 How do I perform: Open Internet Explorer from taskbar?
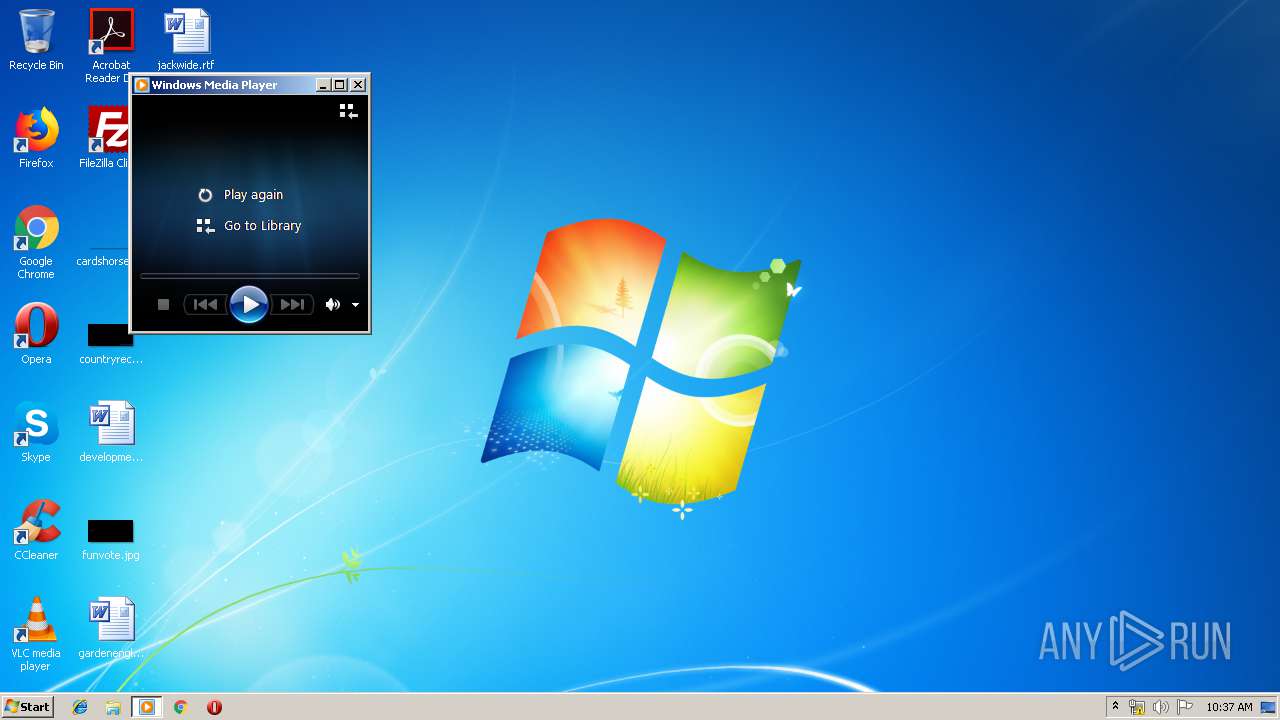click(80, 707)
